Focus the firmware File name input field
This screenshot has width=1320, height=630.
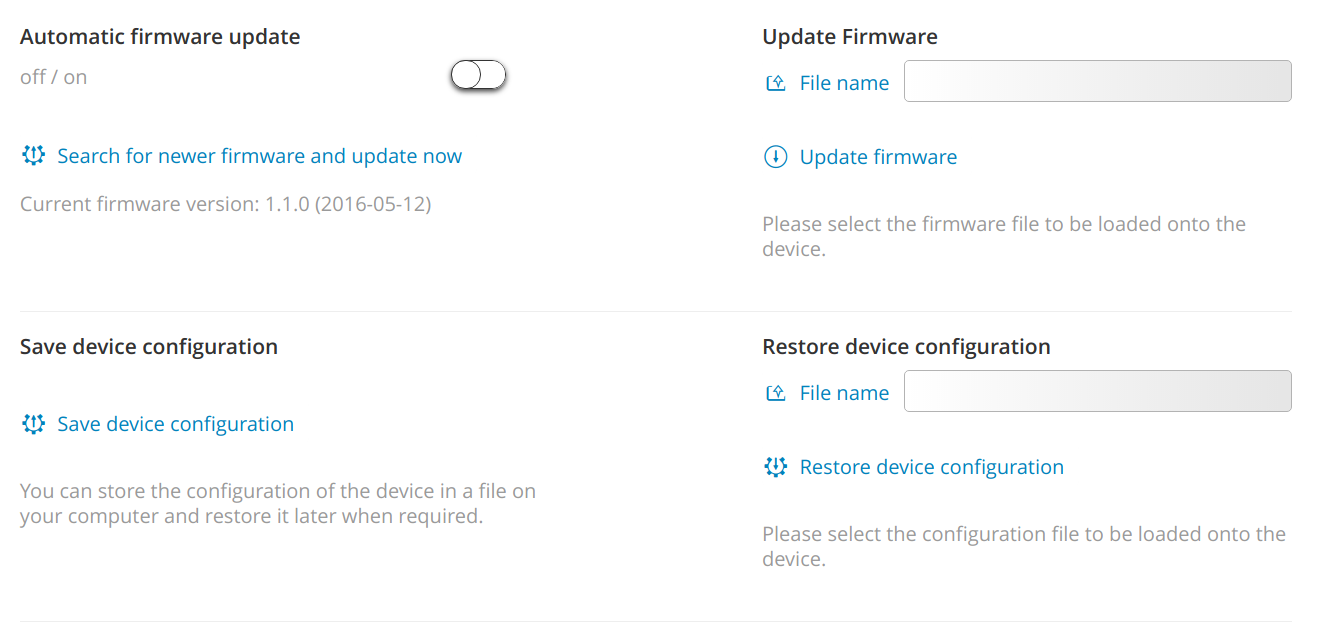tap(1097, 81)
